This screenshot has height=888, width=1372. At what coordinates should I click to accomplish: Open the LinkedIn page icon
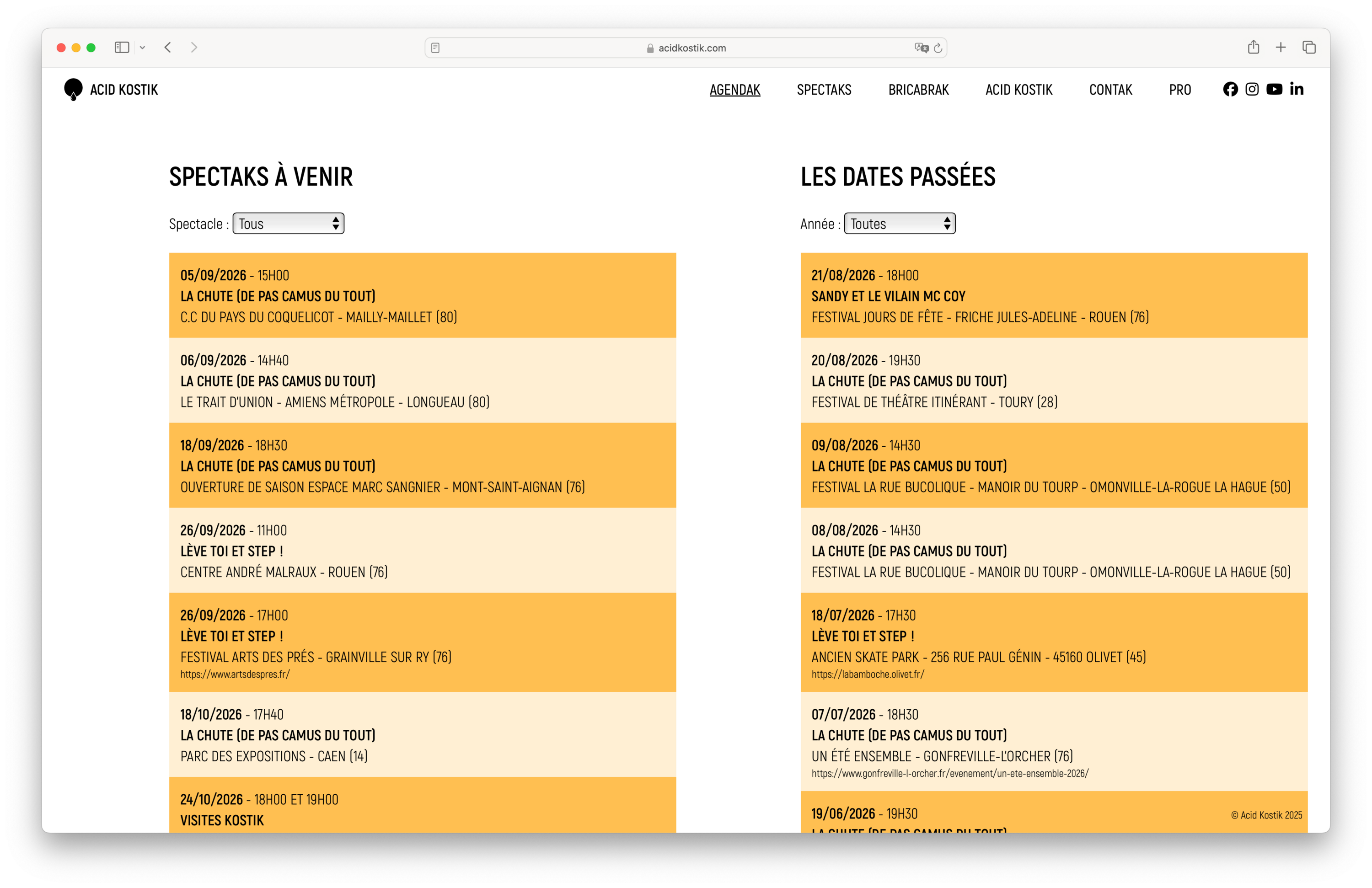click(1297, 89)
